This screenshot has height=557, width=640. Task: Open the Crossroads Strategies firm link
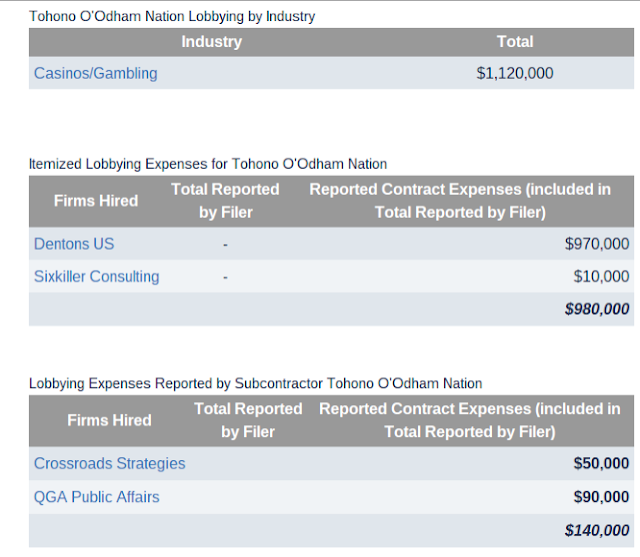pos(109,464)
